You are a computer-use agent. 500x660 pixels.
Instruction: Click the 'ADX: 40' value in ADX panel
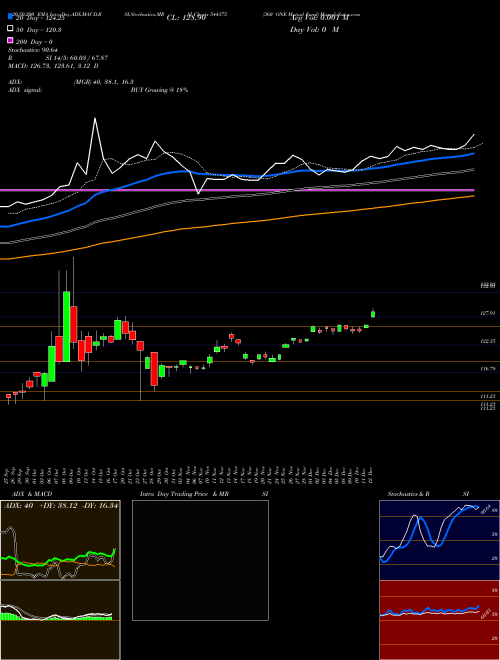pos(19,506)
